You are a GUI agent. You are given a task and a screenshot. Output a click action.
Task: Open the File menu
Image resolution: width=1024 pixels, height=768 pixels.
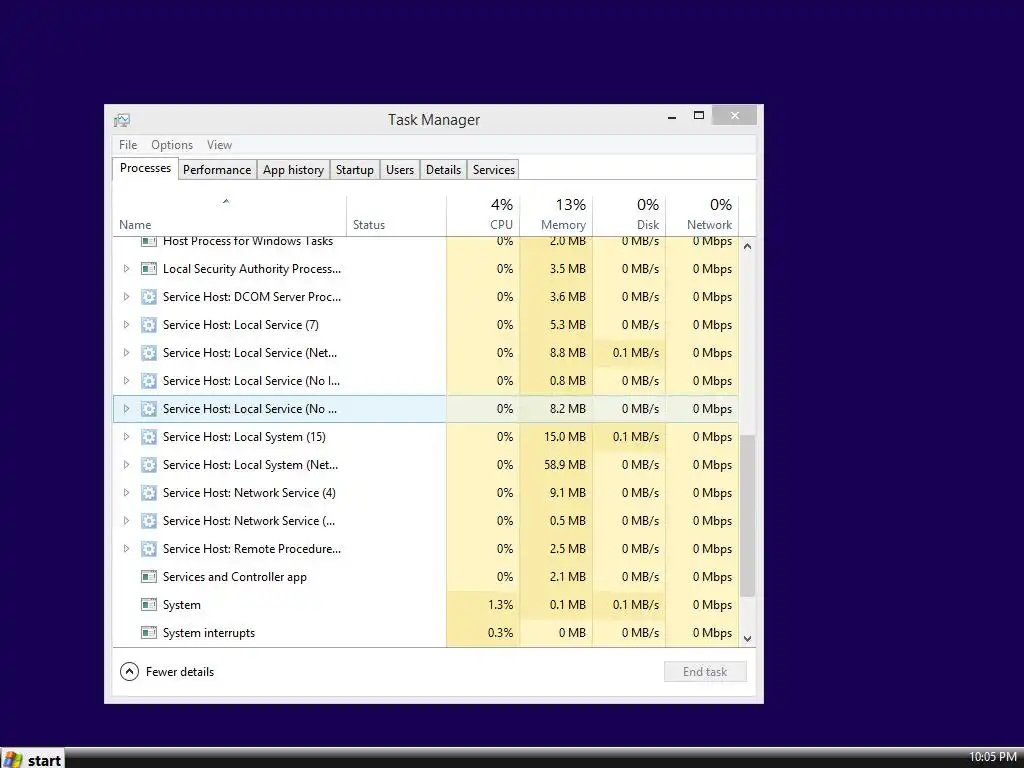pos(128,145)
